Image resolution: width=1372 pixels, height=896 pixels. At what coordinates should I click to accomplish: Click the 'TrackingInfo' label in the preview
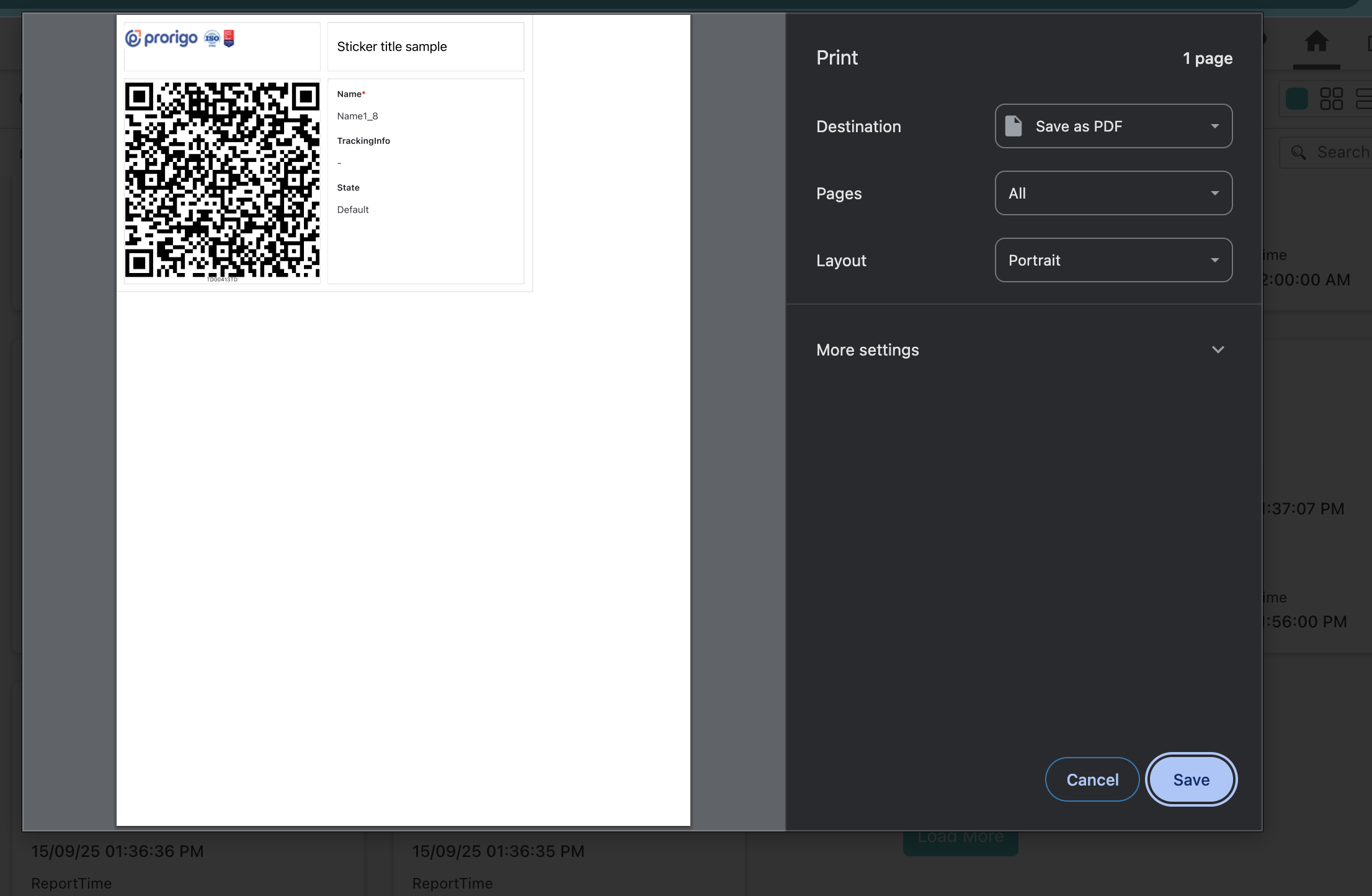point(363,141)
